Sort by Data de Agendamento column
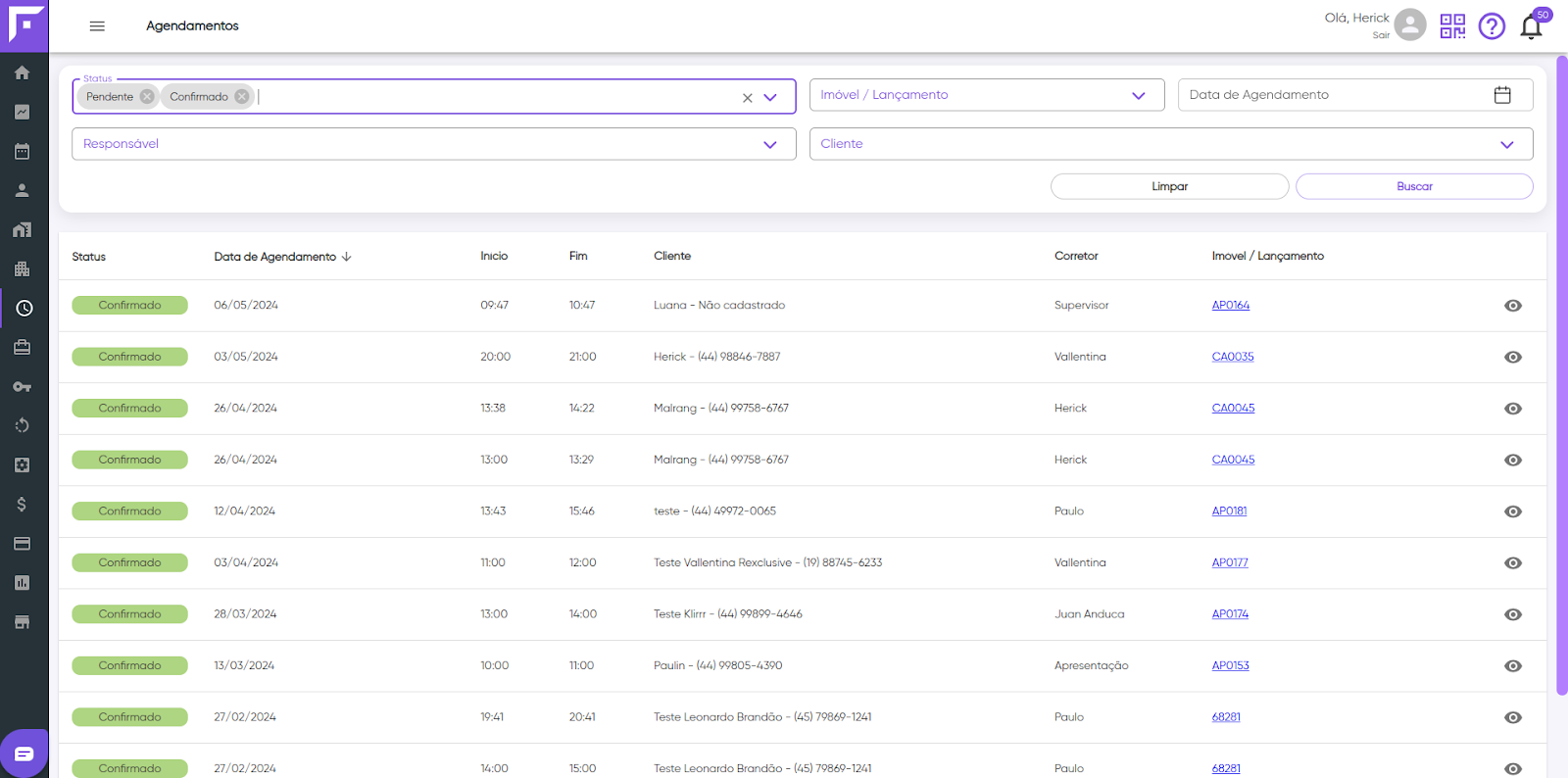Image resolution: width=1568 pixels, height=778 pixels. point(282,257)
